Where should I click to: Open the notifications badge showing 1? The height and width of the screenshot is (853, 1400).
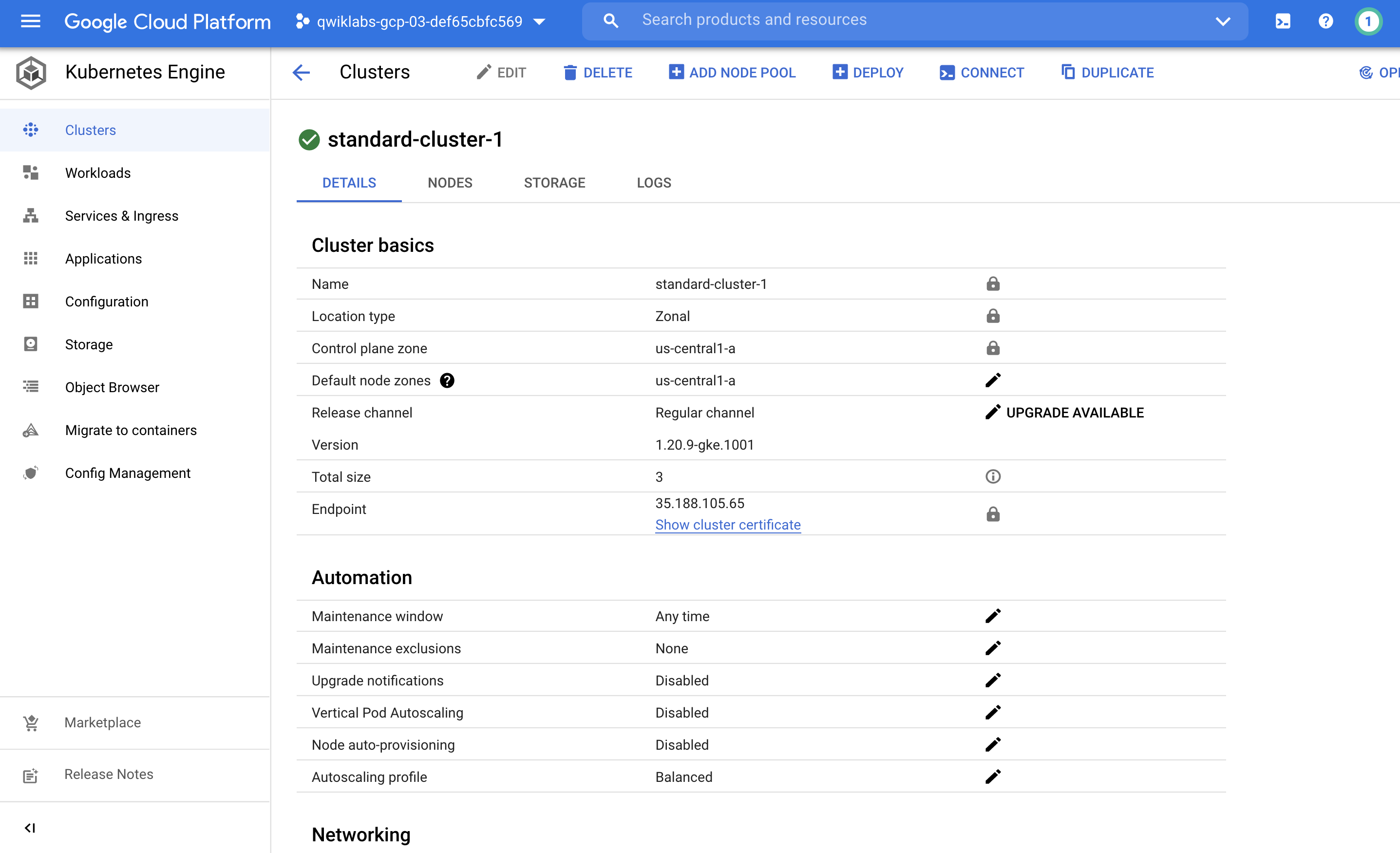point(1368,21)
